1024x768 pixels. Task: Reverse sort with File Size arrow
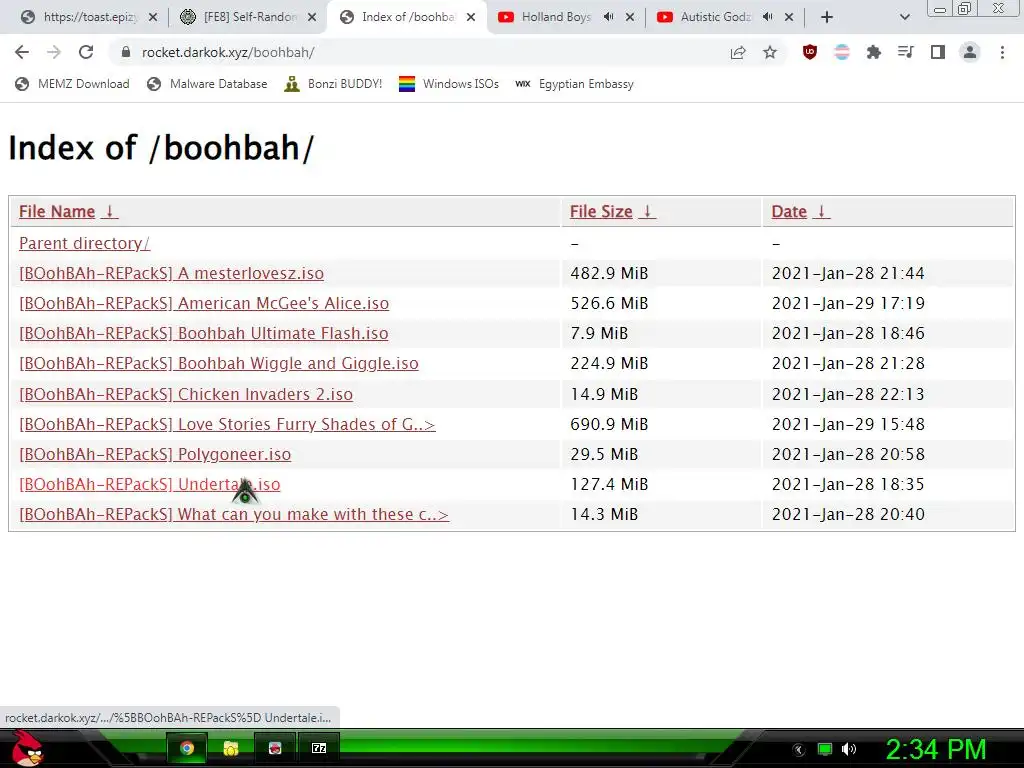pos(647,212)
